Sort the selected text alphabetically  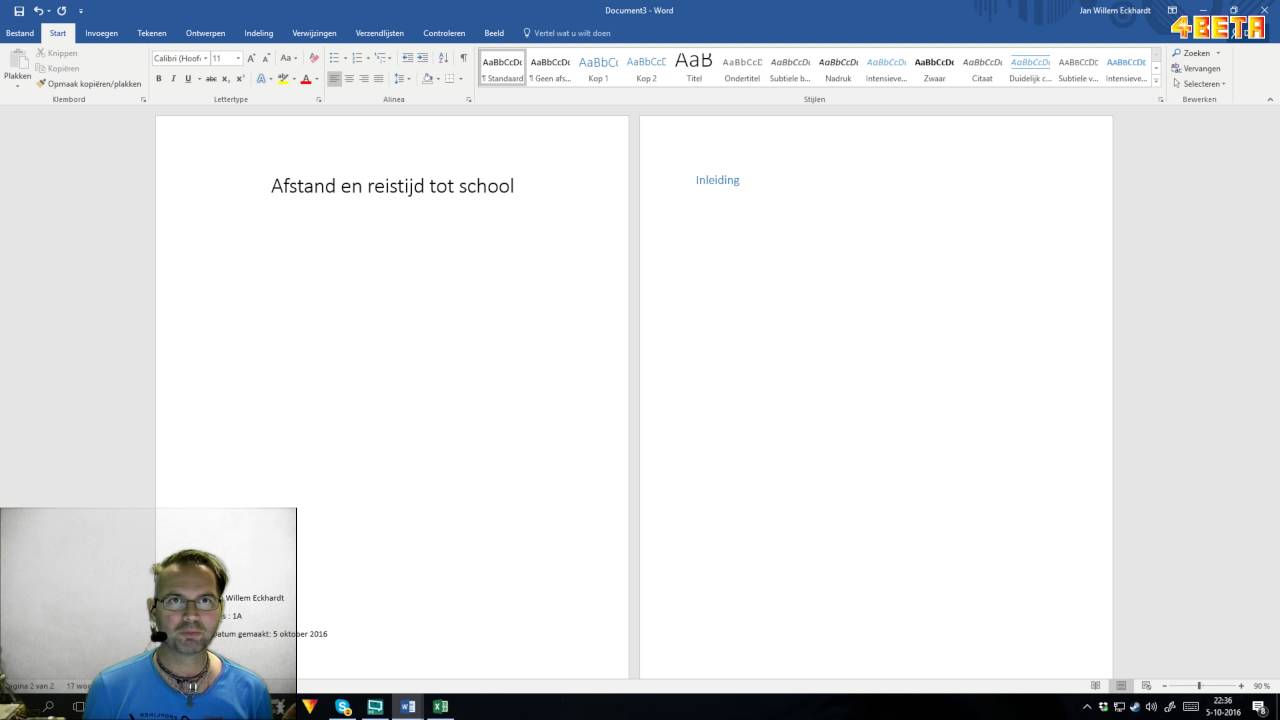444,58
